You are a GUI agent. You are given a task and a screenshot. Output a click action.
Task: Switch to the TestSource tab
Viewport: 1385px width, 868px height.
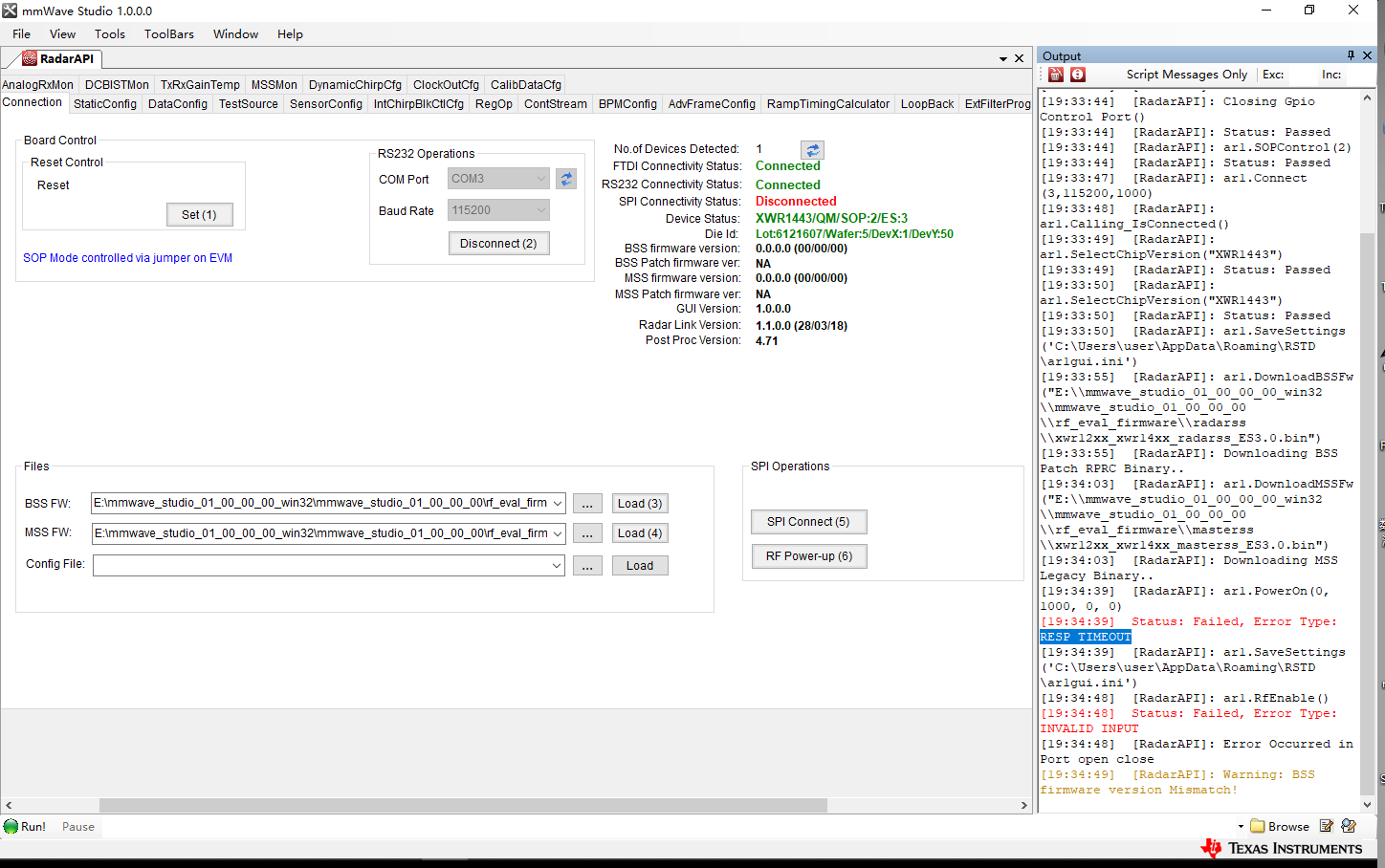click(249, 104)
